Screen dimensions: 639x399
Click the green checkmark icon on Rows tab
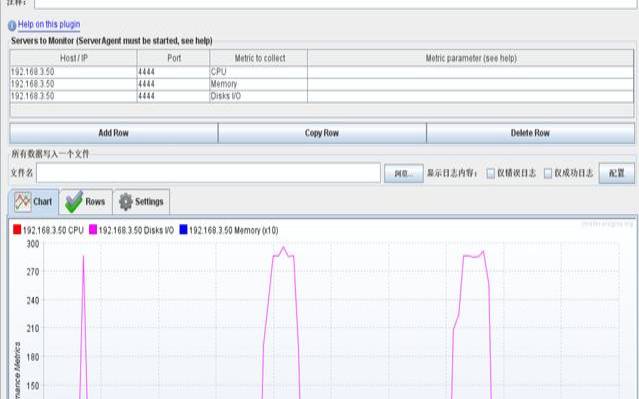point(74,202)
